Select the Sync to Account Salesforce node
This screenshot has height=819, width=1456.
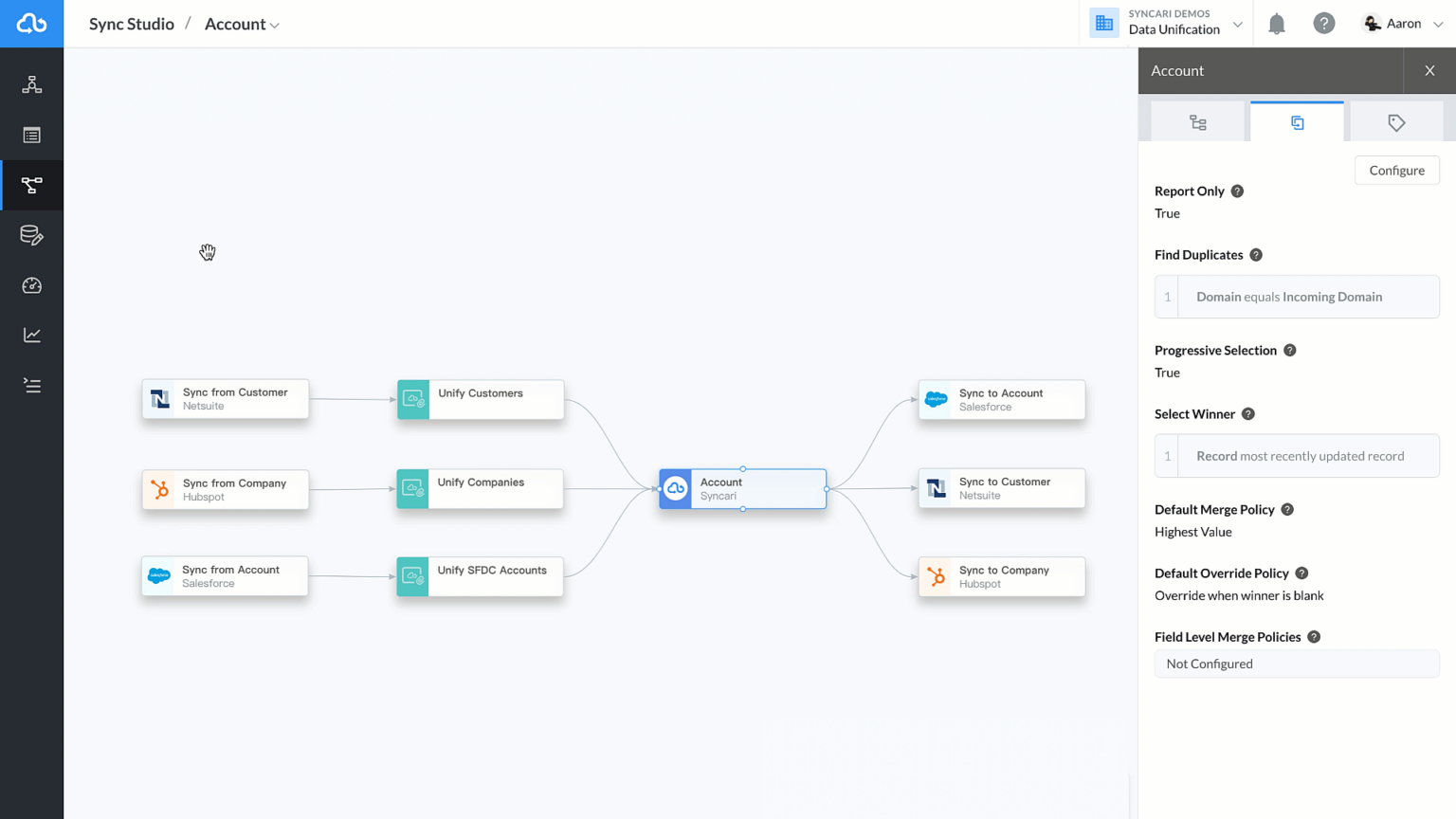click(1002, 399)
